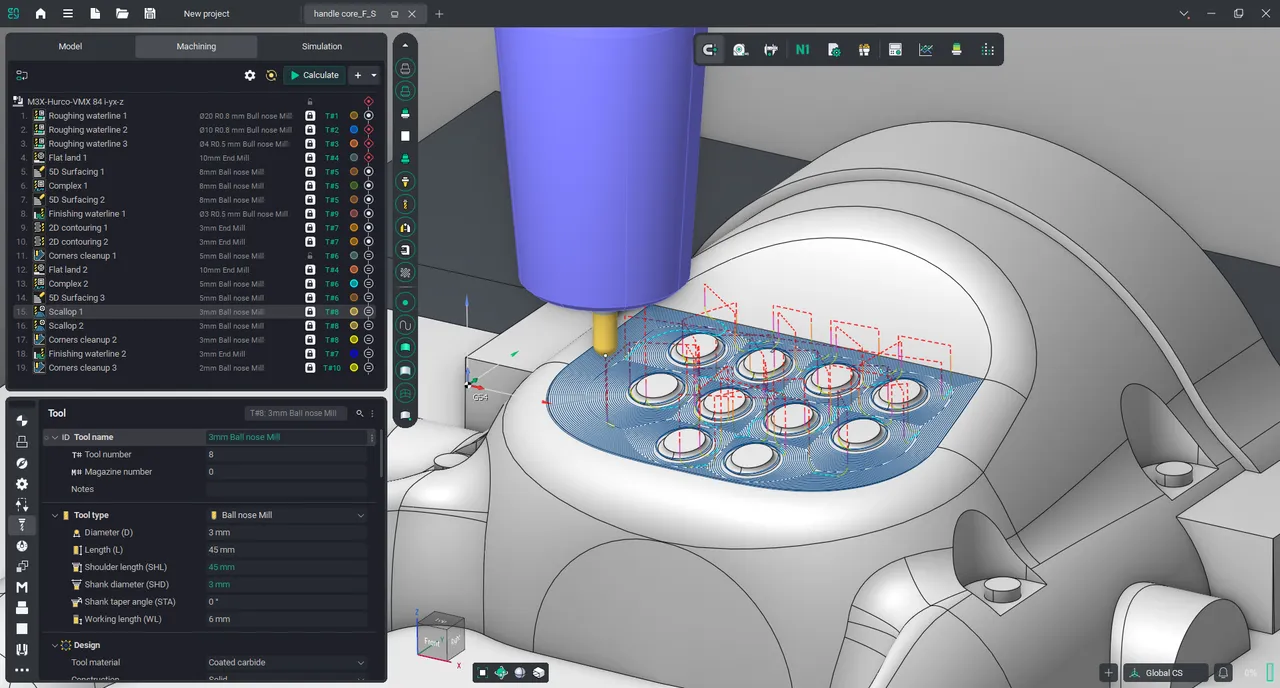Click the ellipsis icon at sidebar bottom

pyautogui.click(x=22, y=670)
